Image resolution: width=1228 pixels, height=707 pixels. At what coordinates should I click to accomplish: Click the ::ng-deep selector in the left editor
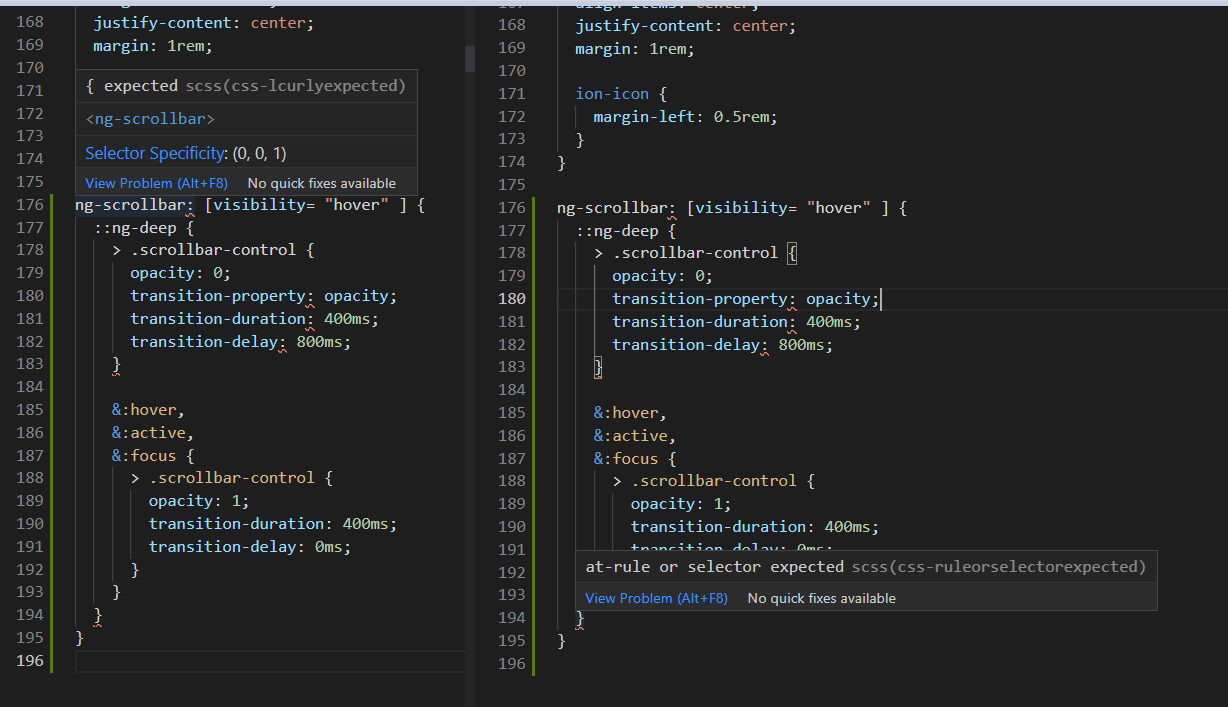[142, 227]
